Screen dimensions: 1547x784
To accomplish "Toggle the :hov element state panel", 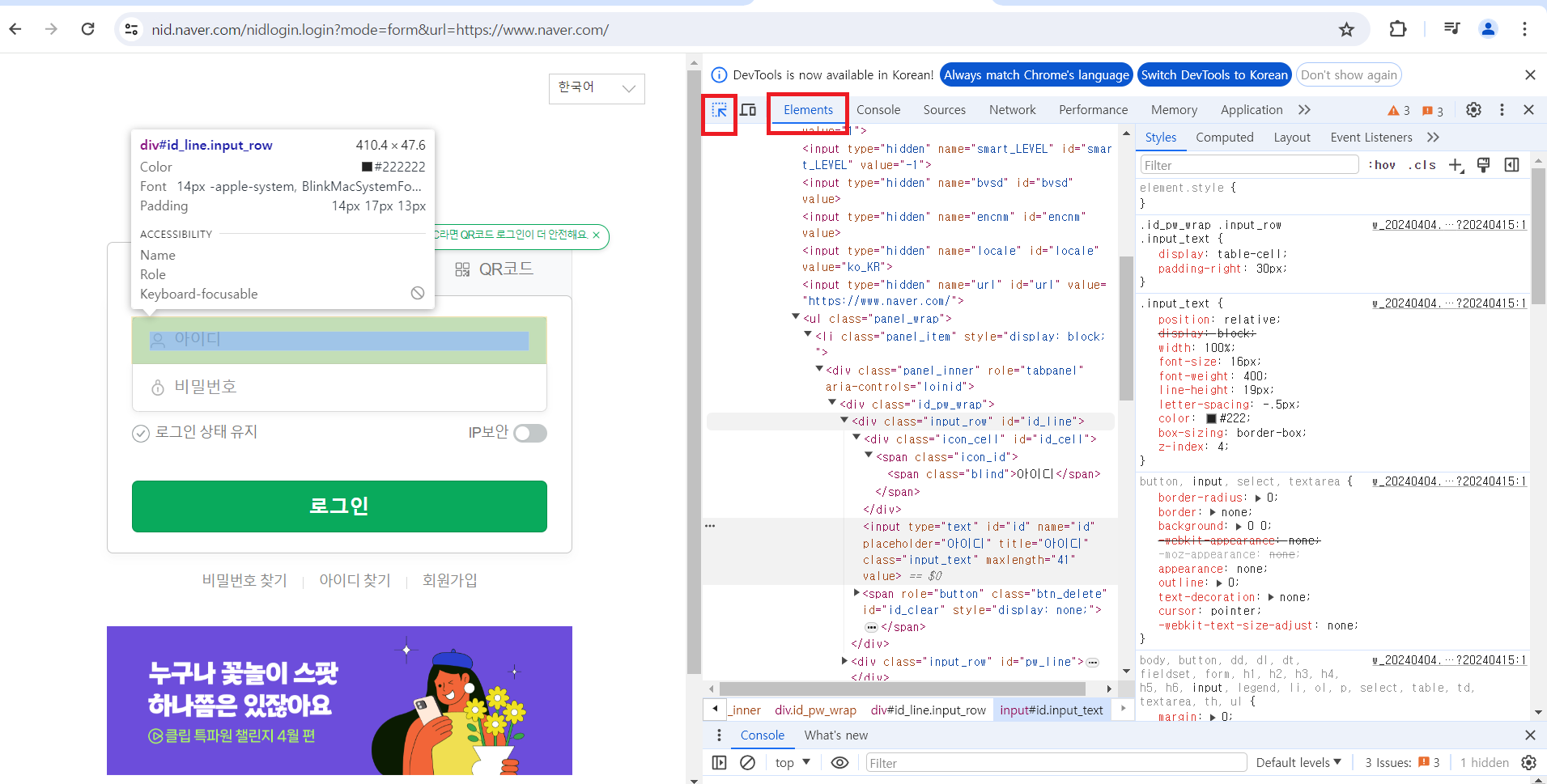I will [1383, 165].
